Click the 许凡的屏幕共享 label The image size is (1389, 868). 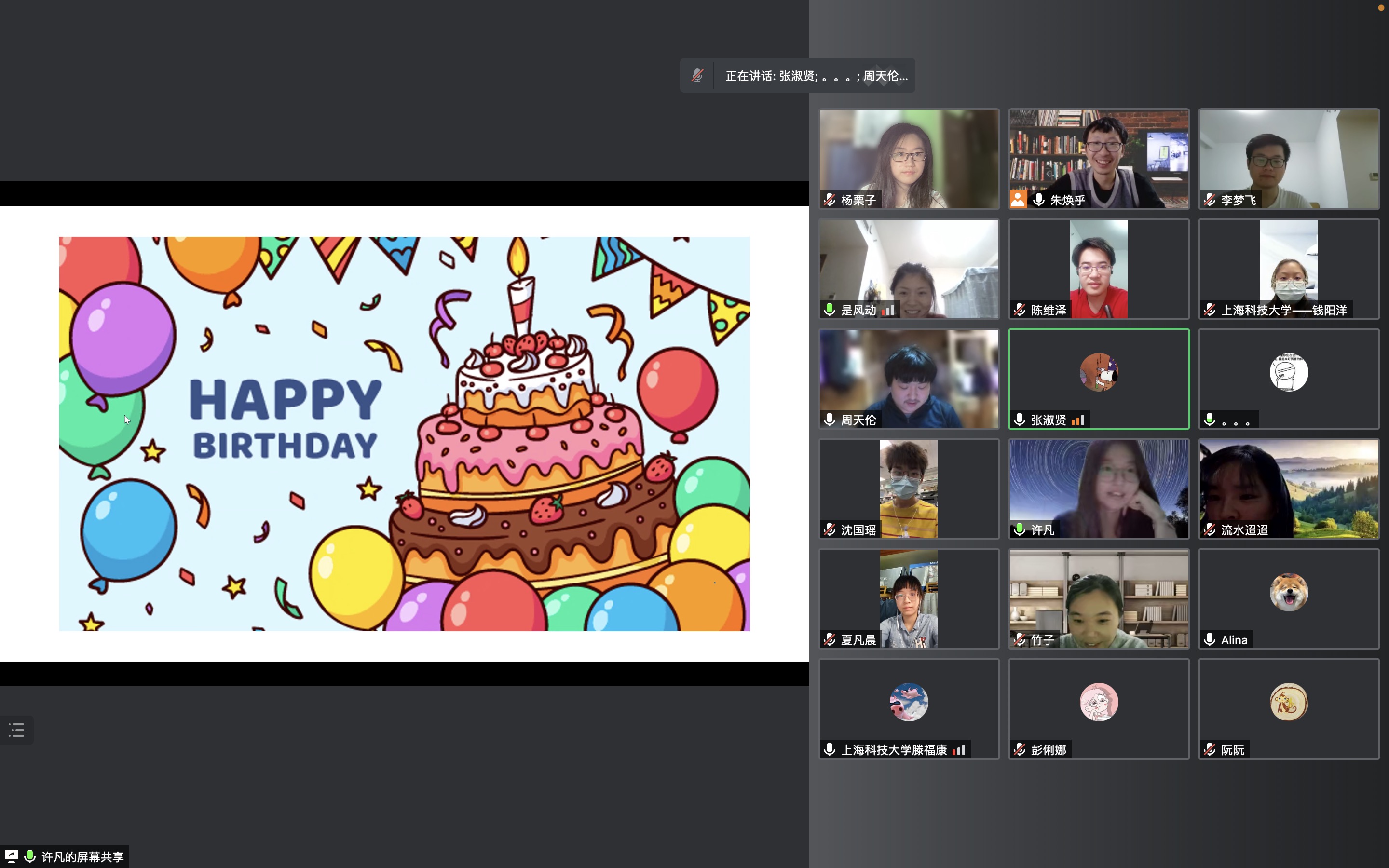[x=82, y=856]
